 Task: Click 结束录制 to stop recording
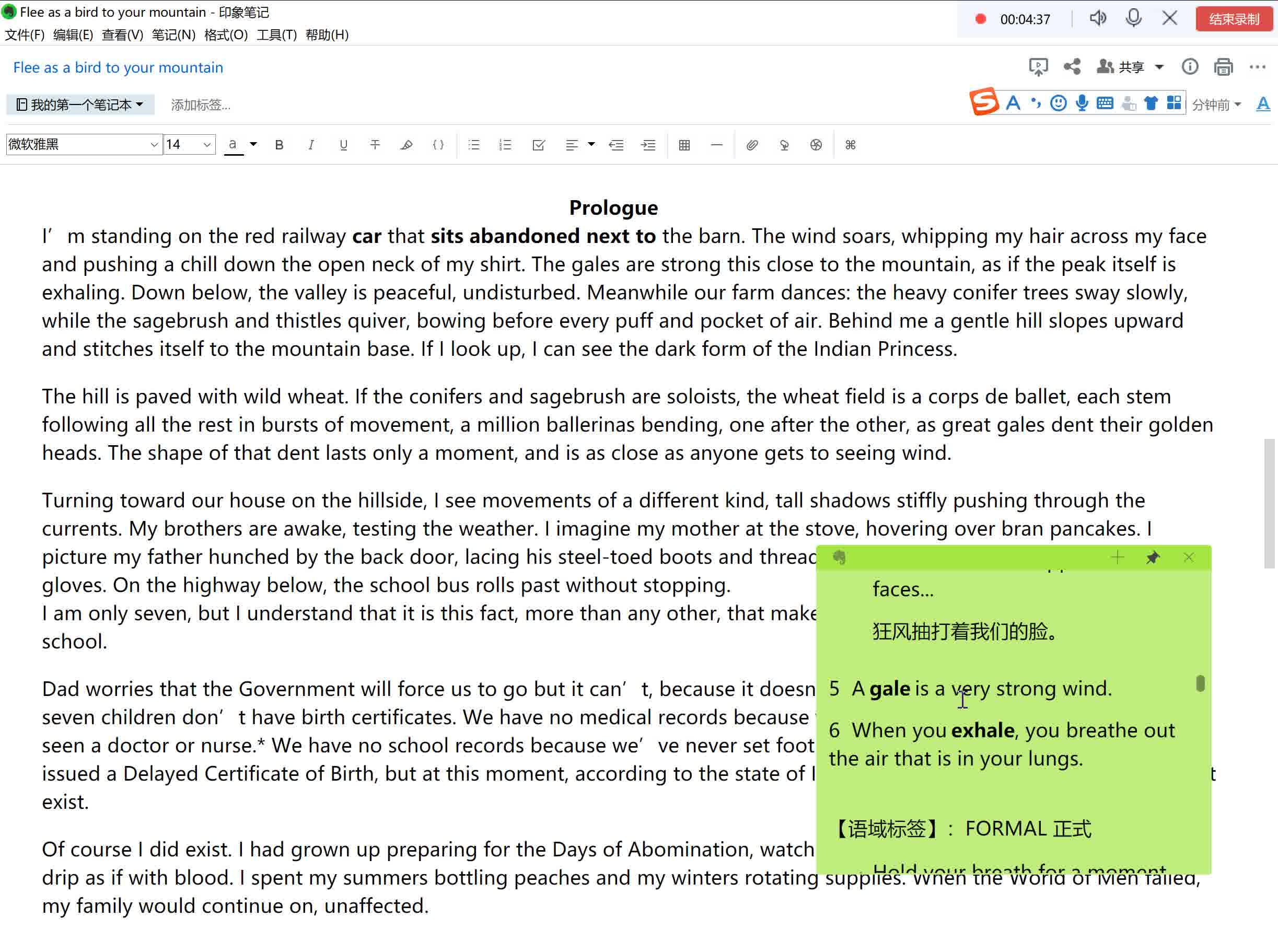pyautogui.click(x=1234, y=19)
